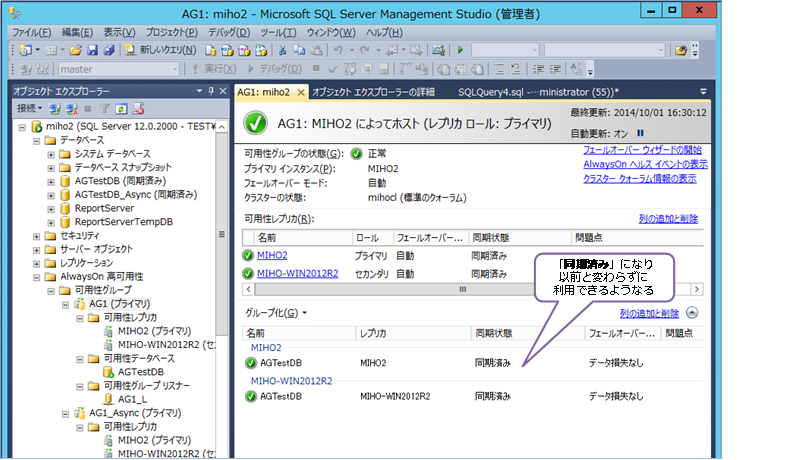
Task: Open the 接続 dropdown in Object Explorer
Action: tap(30, 108)
